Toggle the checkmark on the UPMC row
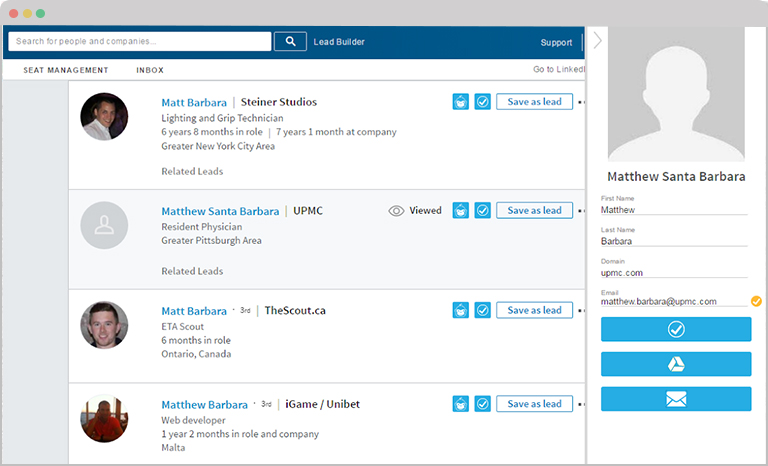The width and height of the screenshot is (768, 466). pos(482,211)
